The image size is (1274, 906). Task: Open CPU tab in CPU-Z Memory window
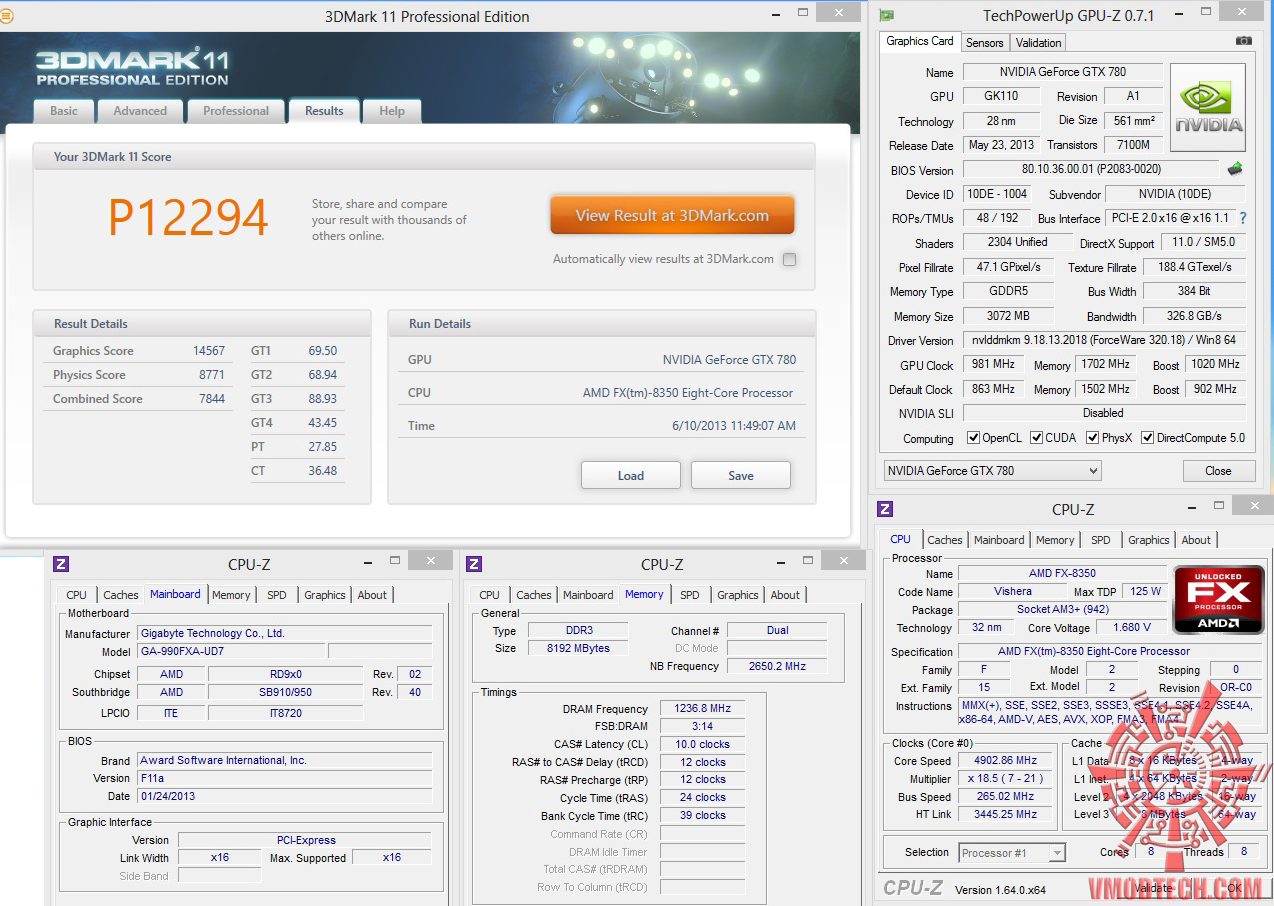489,595
